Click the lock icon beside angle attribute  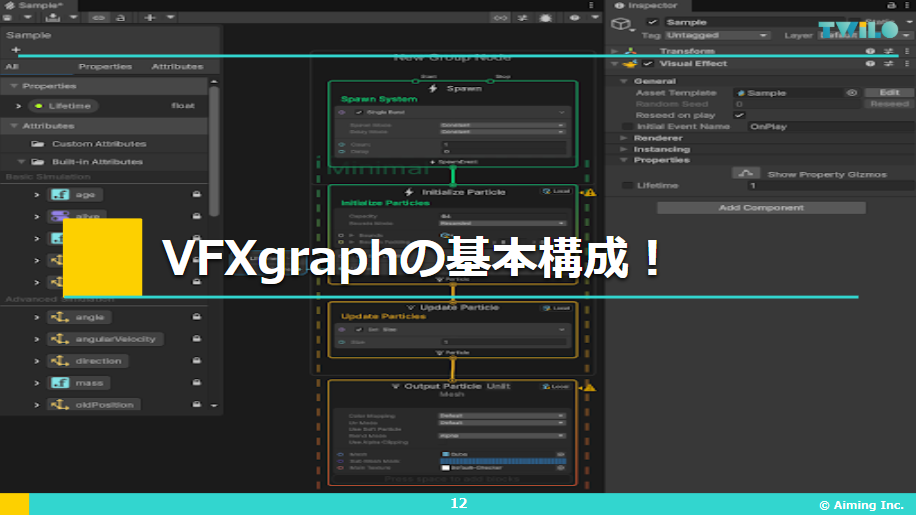(196, 317)
